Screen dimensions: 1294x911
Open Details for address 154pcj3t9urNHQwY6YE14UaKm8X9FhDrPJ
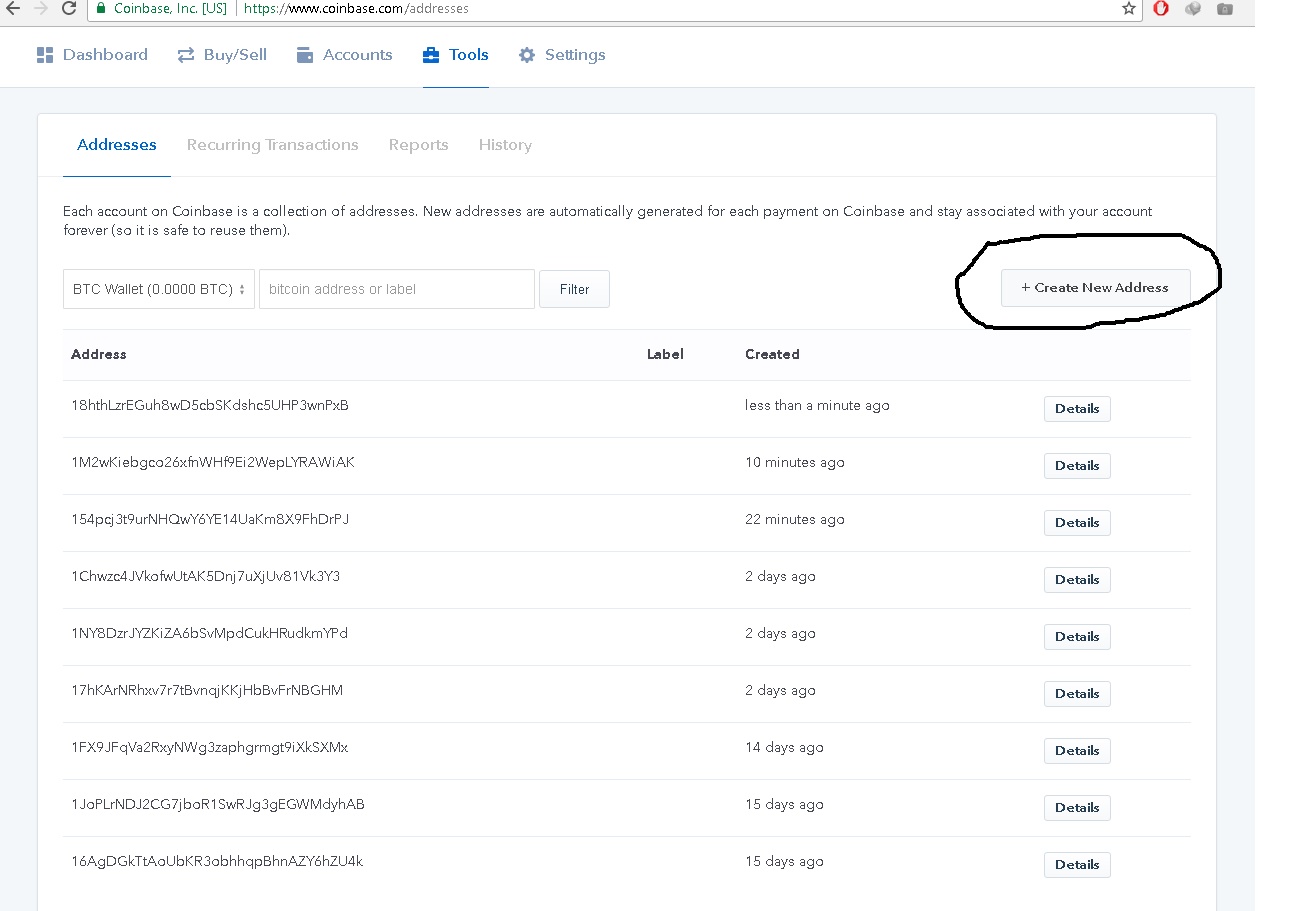pyautogui.click(x=1077, y=523)
